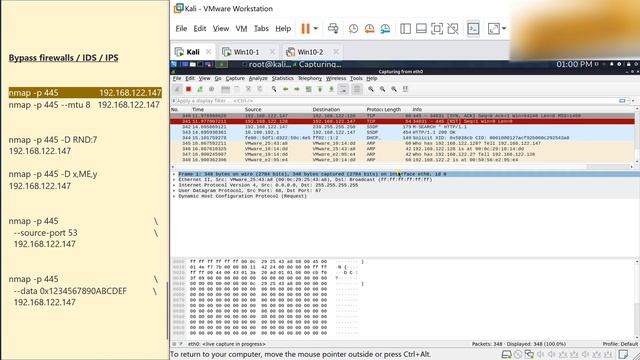Click the go to specified packet icon
The image size is (640, 360).
point(308,89)
